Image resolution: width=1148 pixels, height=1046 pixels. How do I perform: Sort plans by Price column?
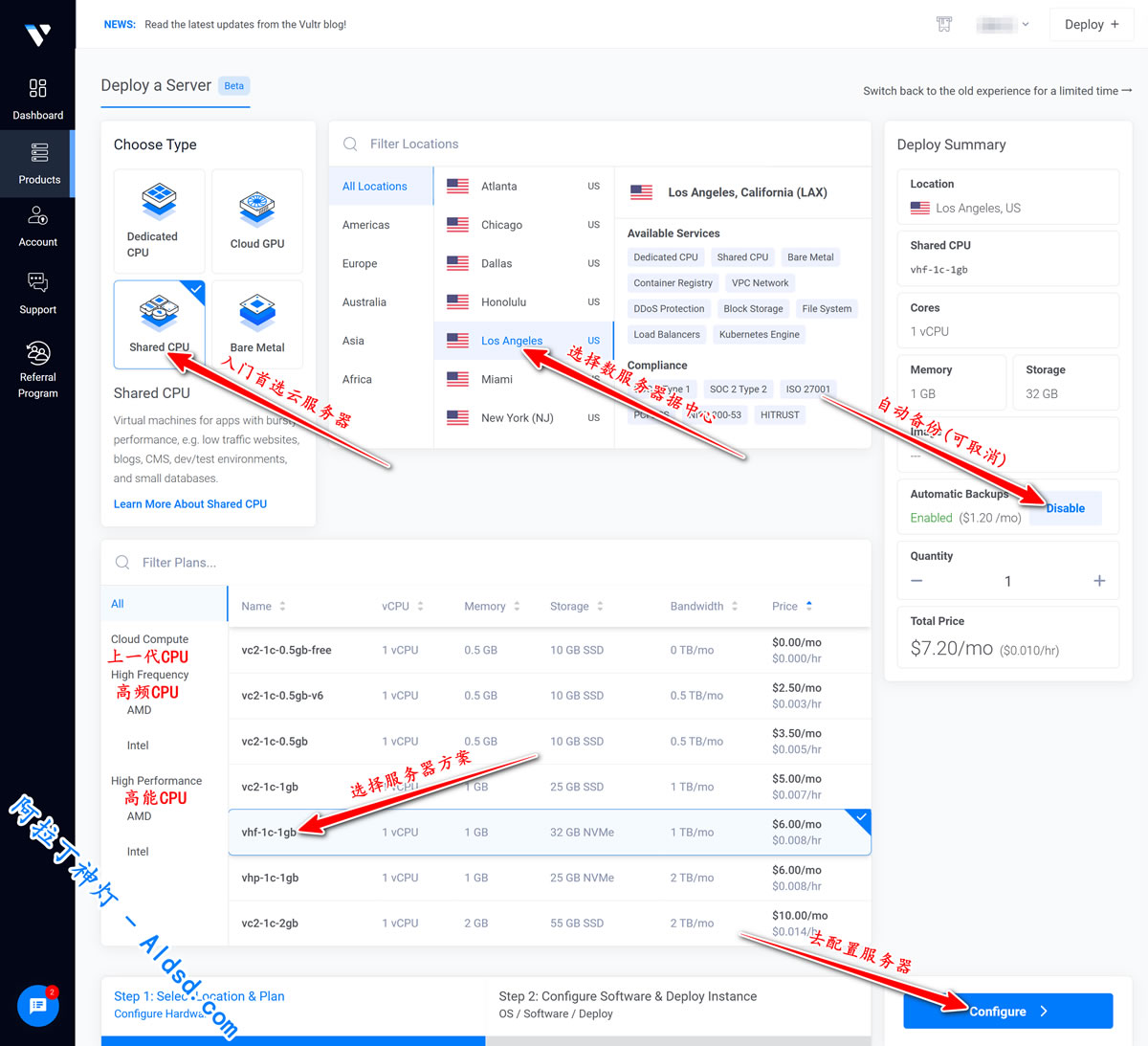792,606
